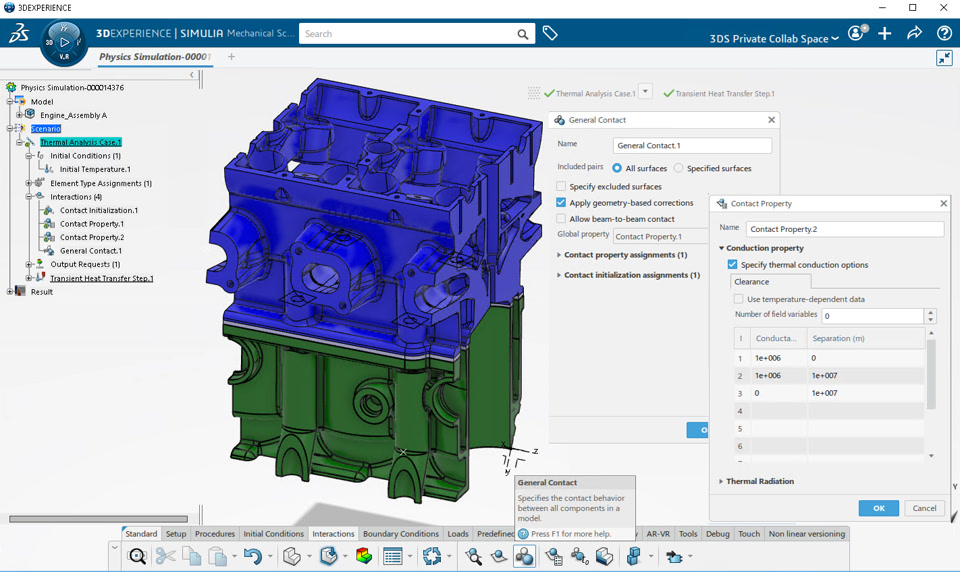
Task: Click the Undo arrow icon
Action: 252,556
